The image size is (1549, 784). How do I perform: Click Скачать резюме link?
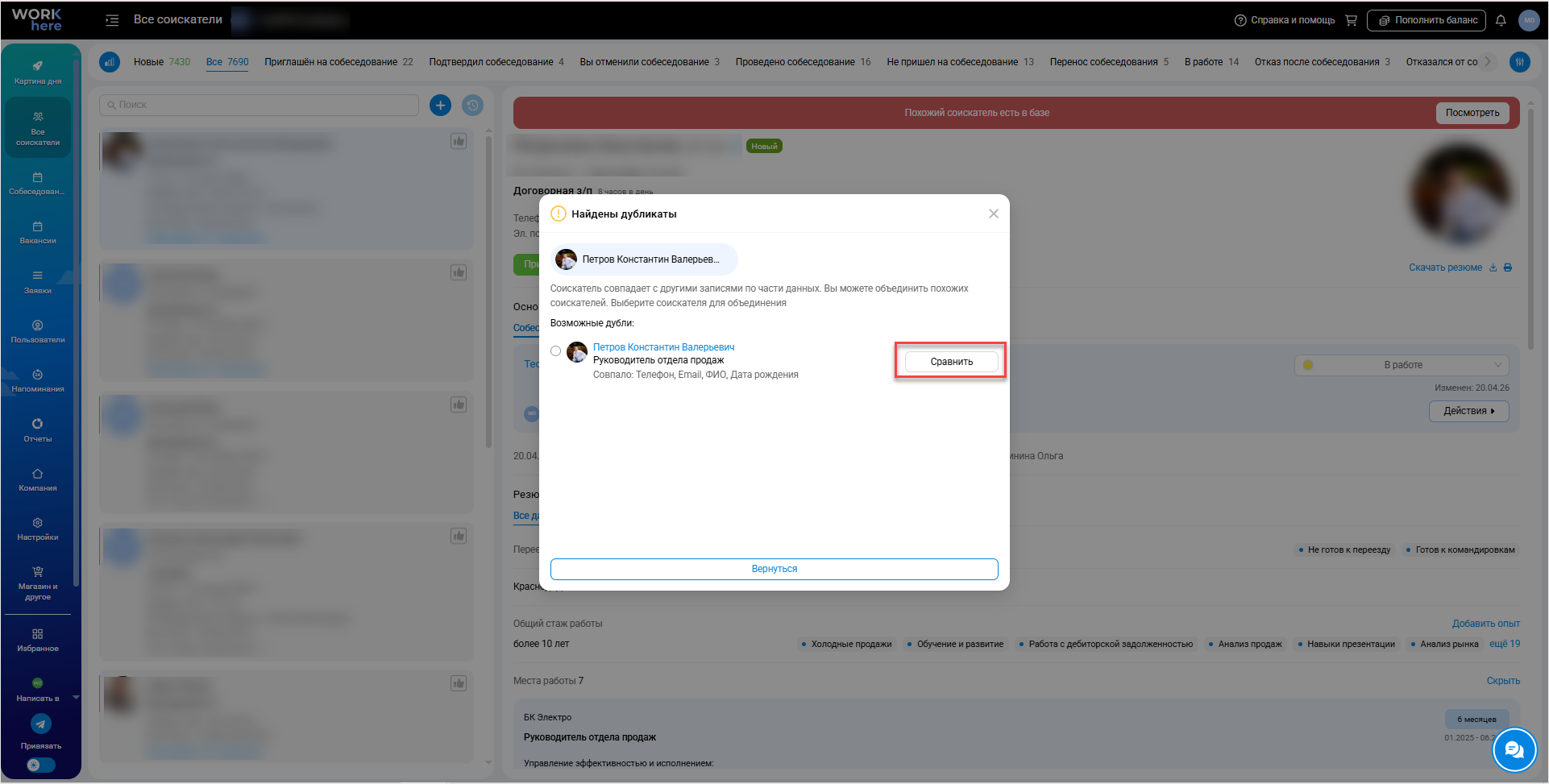pos(1445,268)
